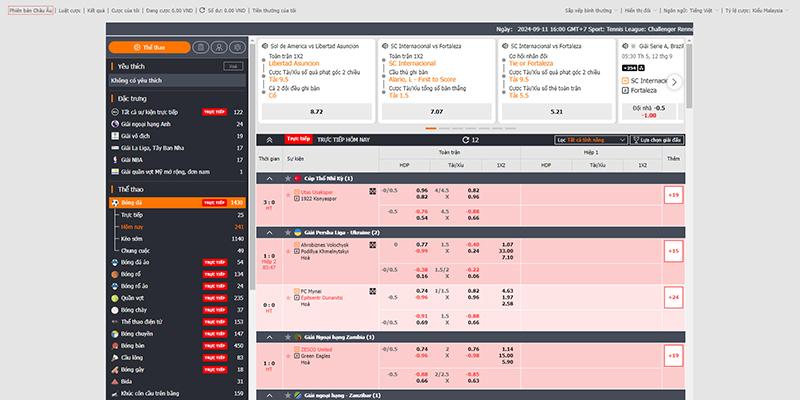Click the live match tracker icon for FC Mynai
Image resolution: width=800 pixels, height=400 pixels.
372,291
